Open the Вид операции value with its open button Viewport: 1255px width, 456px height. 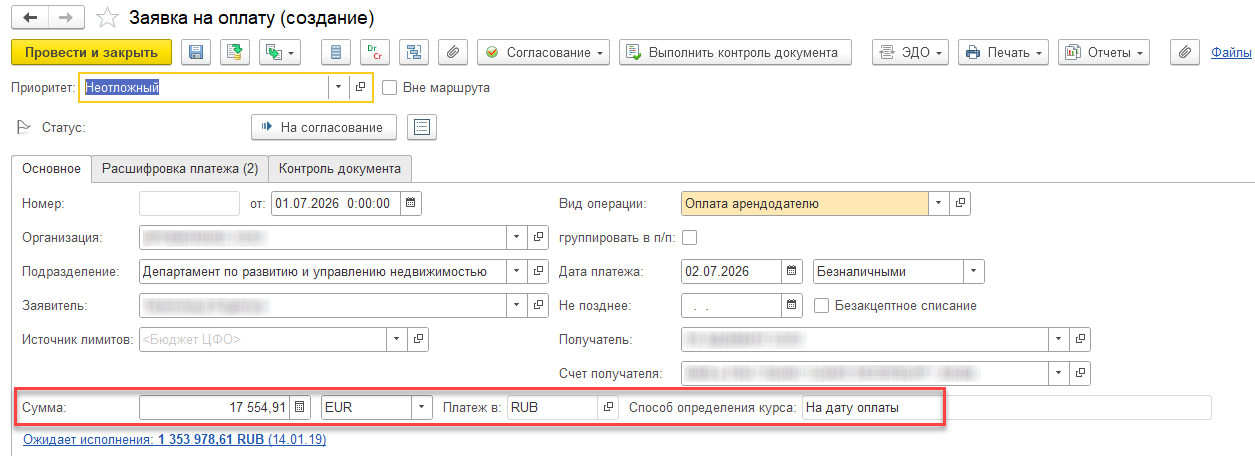point(960,203)
